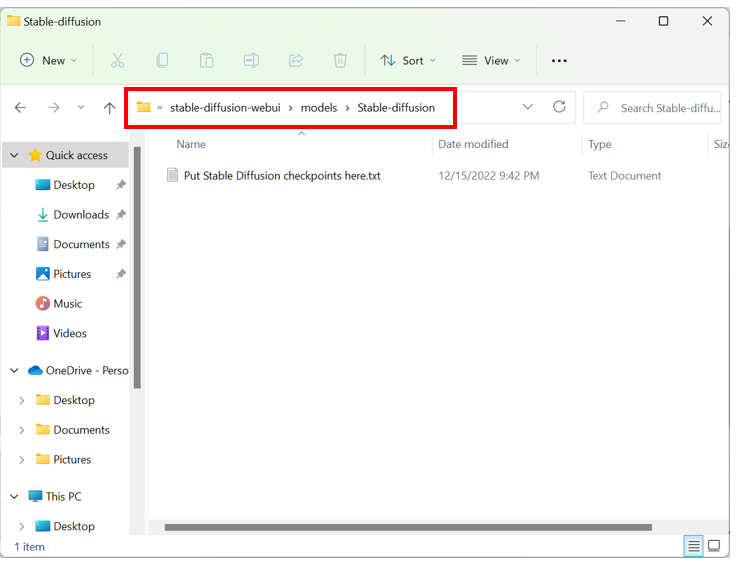This screenshot has width=739, height=566.
Task: Open Desktop folder under OneDrive
Action: coord(74,400)
